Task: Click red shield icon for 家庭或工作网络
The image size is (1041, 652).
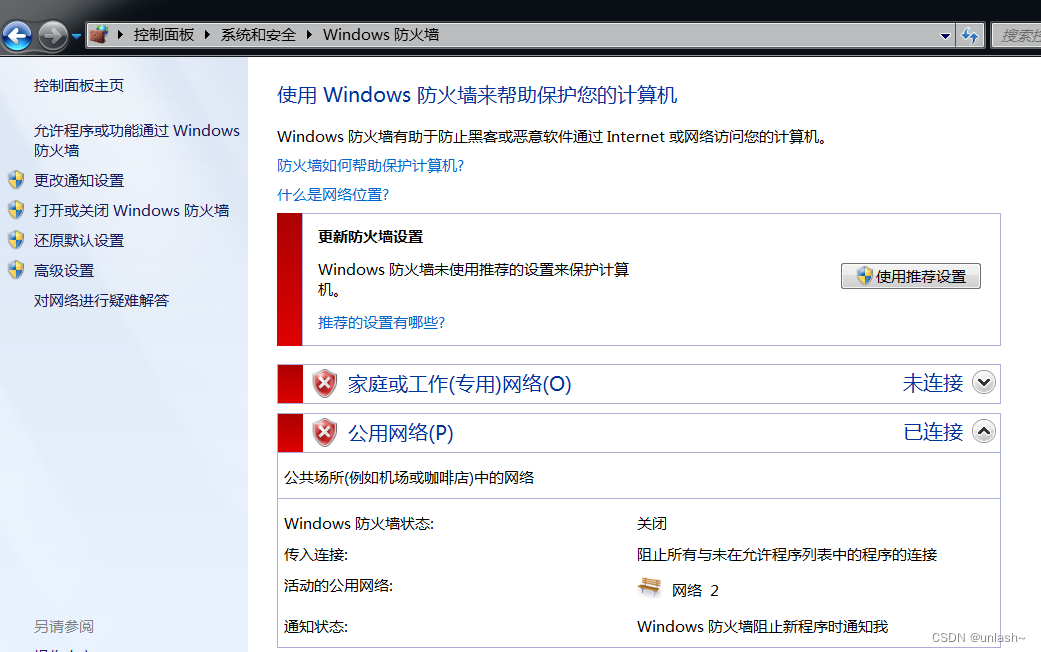Action: point(325,383)
